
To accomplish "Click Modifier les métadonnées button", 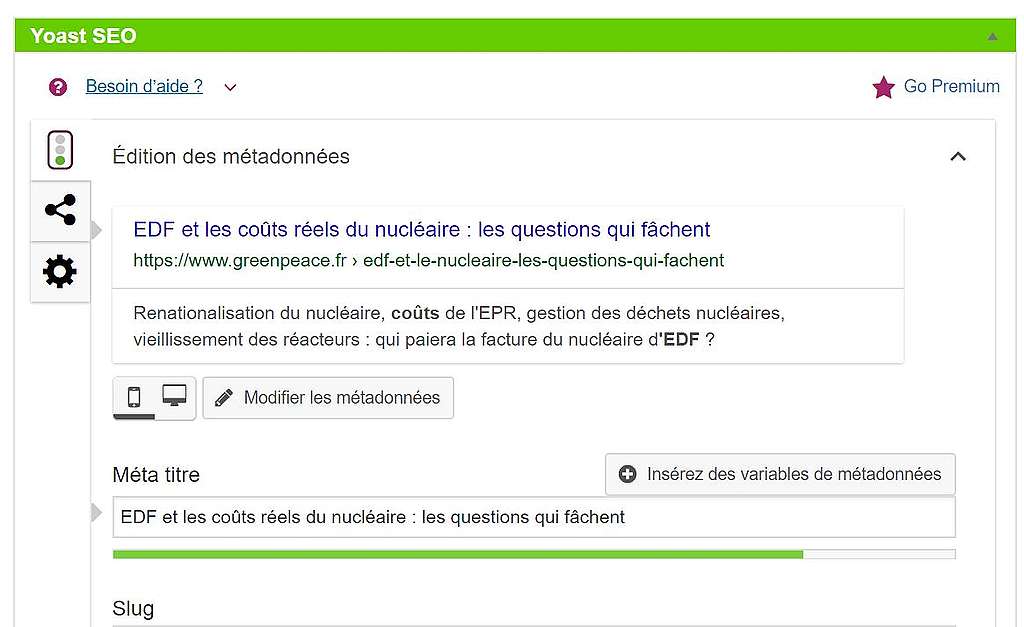I will pos(328,398).
